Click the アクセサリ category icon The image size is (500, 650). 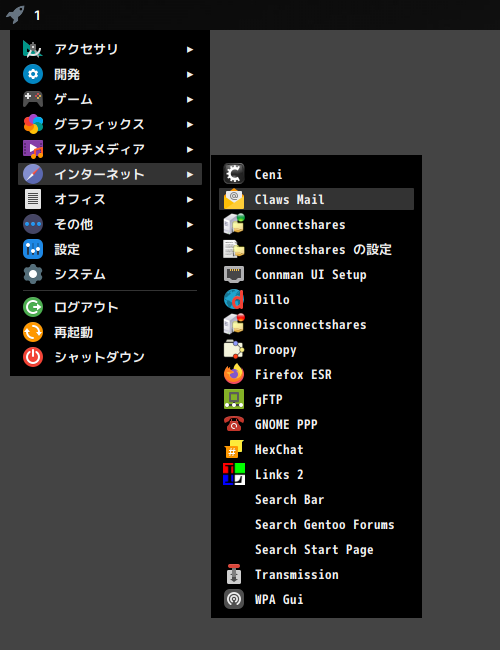[x=33, y=49]
